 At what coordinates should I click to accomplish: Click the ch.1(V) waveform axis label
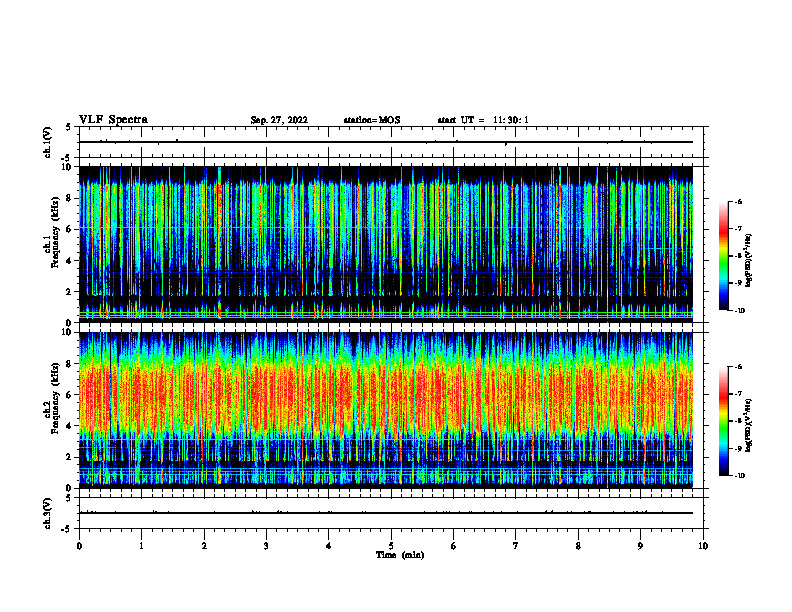pyautogui.click(x=48, y=142)
